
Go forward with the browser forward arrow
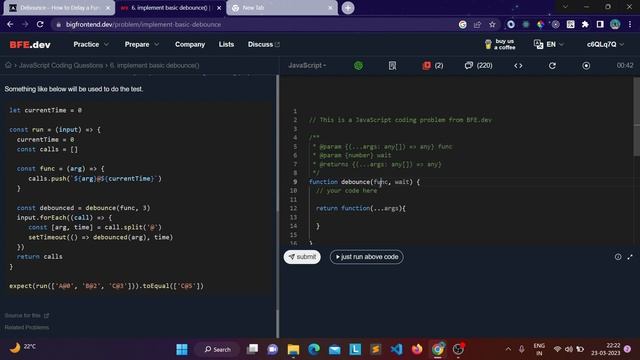[25, 24]
